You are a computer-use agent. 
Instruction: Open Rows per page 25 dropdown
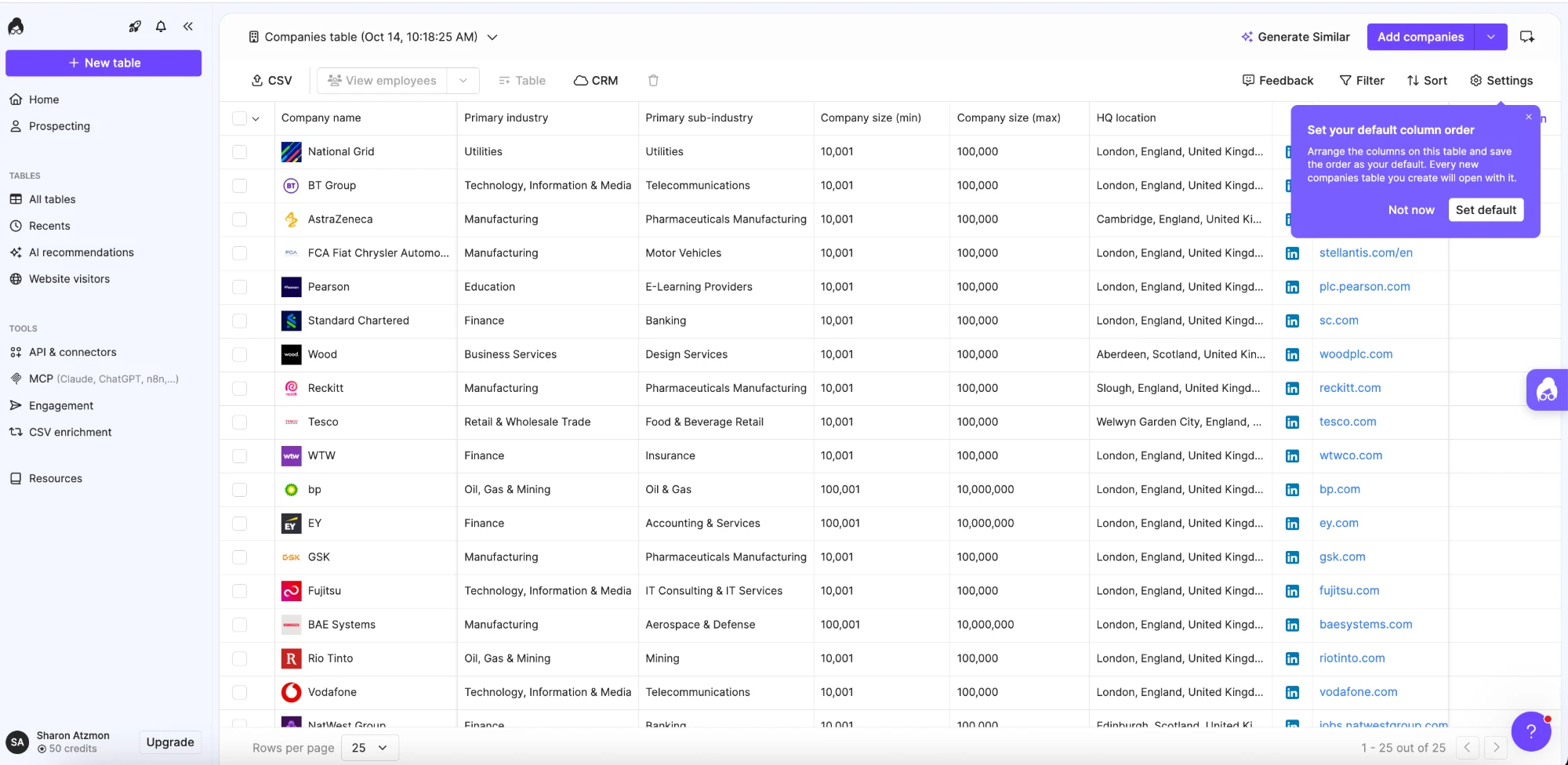coord(370,748)
